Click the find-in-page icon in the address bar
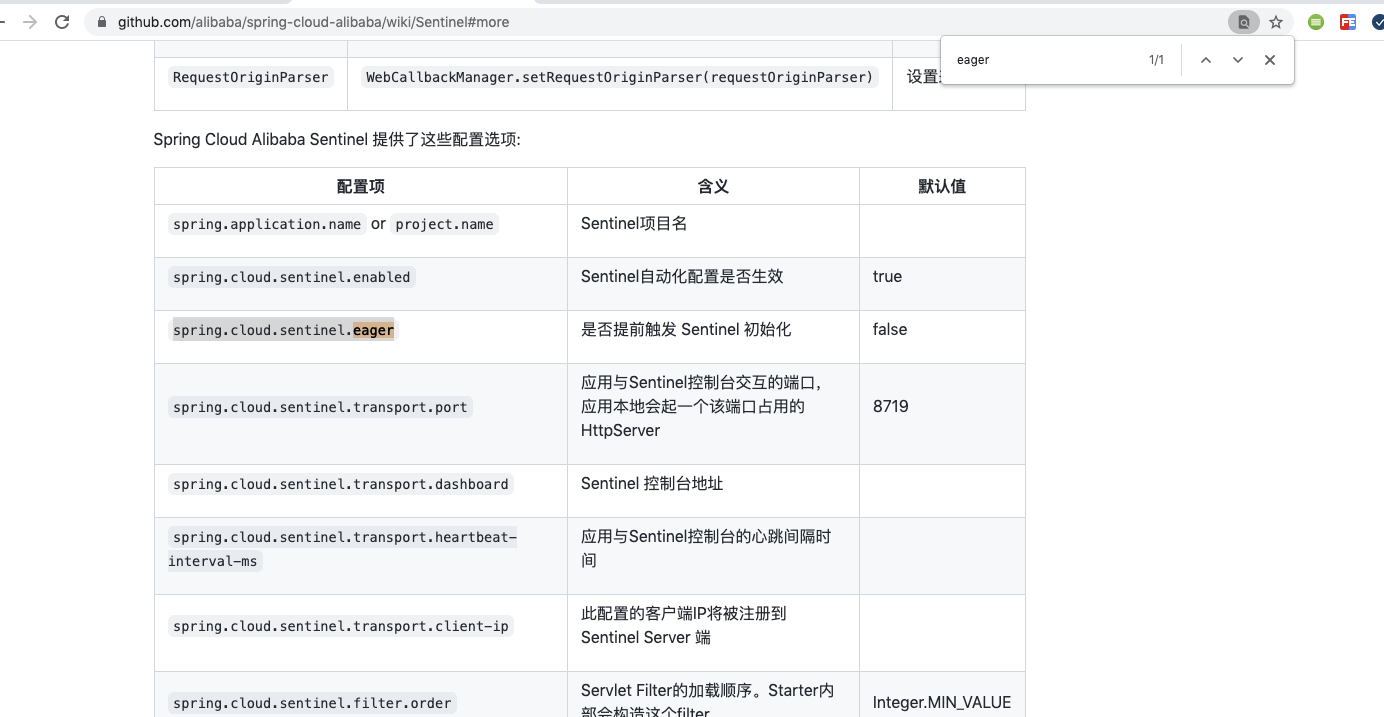Image resolution: width=1384 pixels, height=717 pixels. (1243, 20)
